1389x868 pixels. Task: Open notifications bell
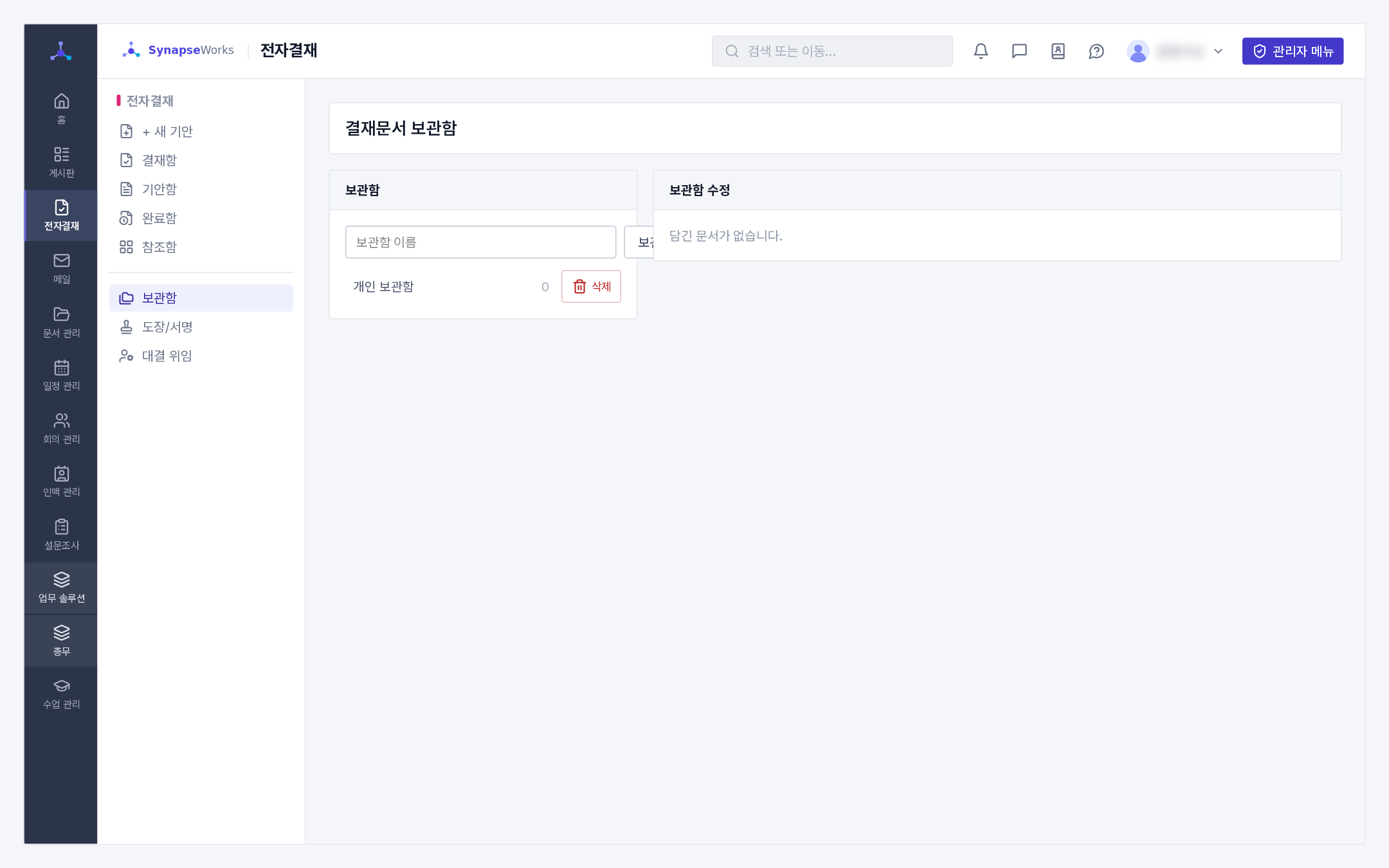click(981, 51)
